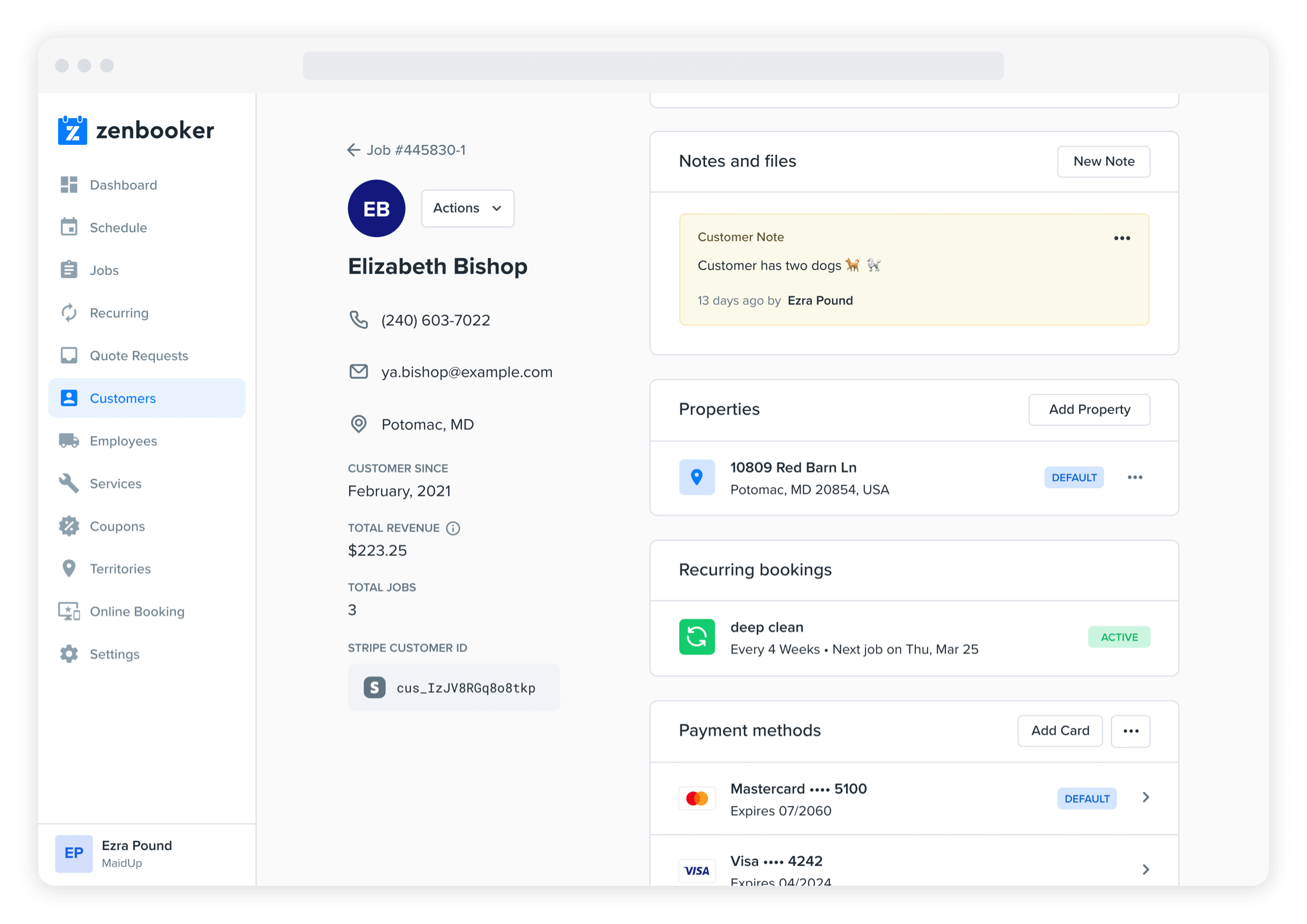Screen dimensions: 1307x924
Task: Click phone number (240) 603-7022
Action: click(x=436, y=321)
